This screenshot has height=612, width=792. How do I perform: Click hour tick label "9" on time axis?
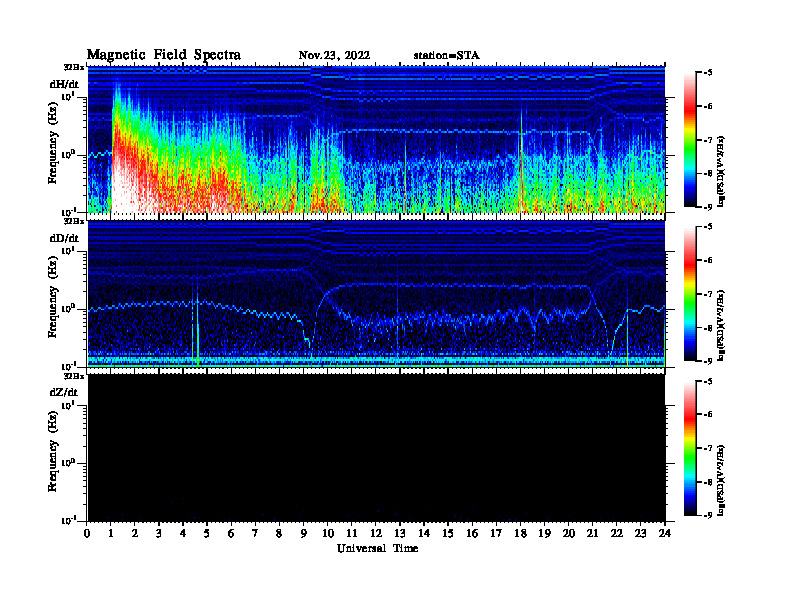[303, 533]
